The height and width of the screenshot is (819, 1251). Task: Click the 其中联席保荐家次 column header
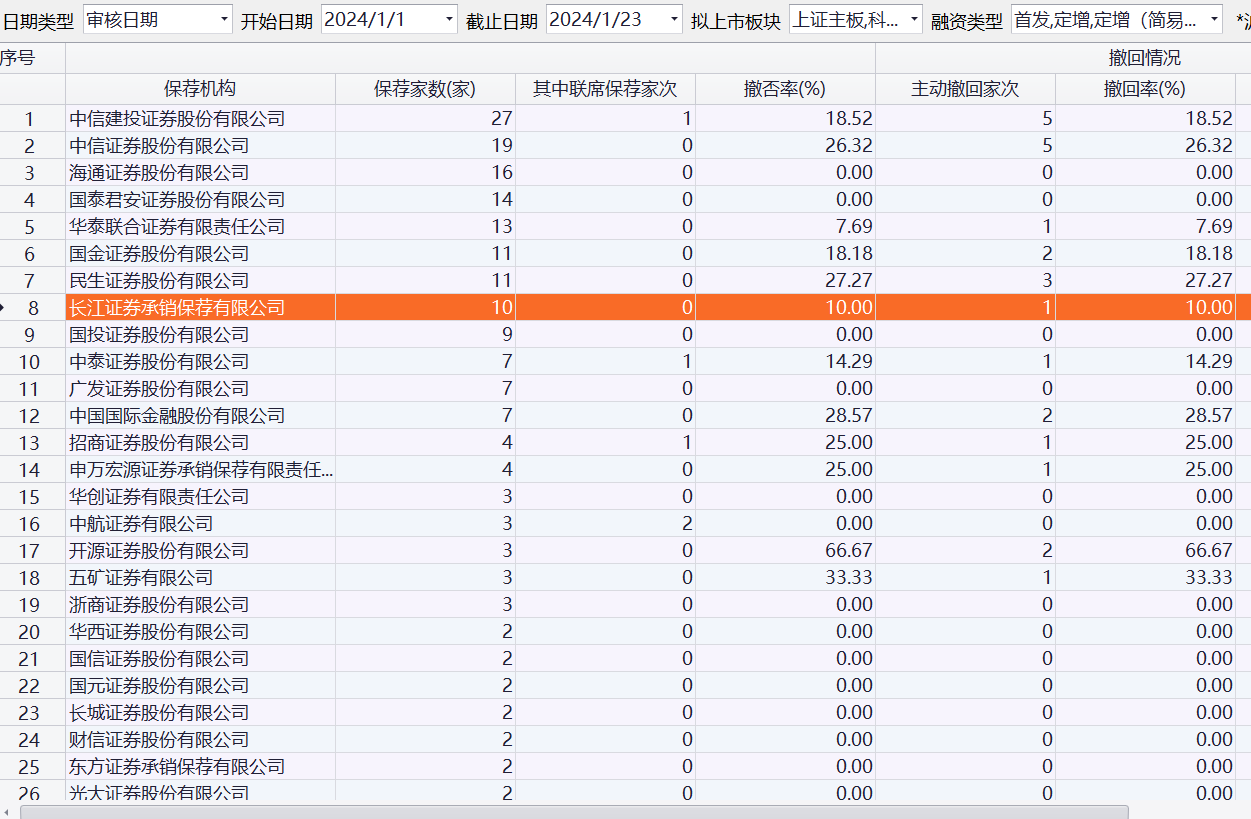pyautogui.click(x=605, y=89)
